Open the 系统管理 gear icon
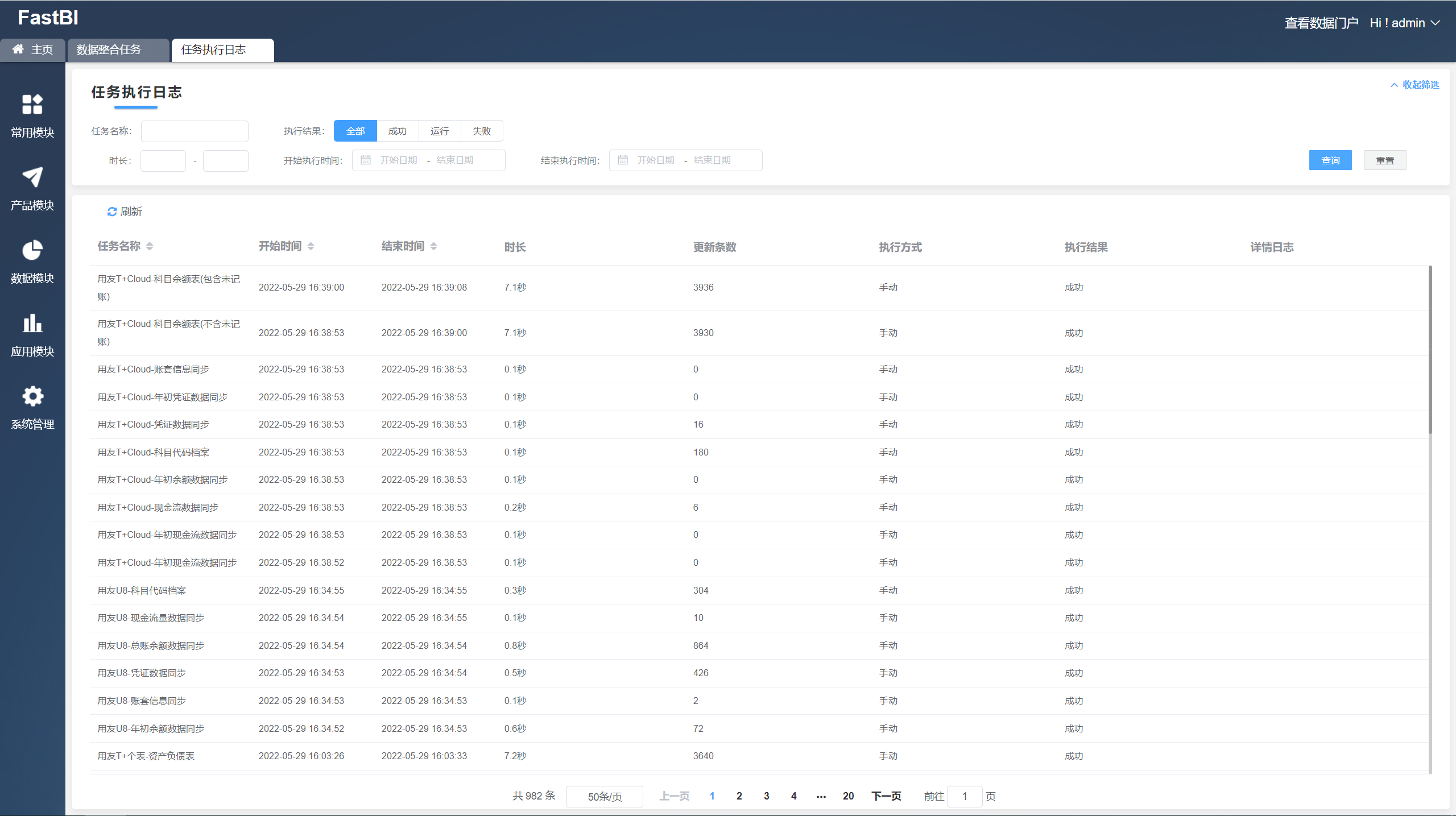 coord(32,396)
